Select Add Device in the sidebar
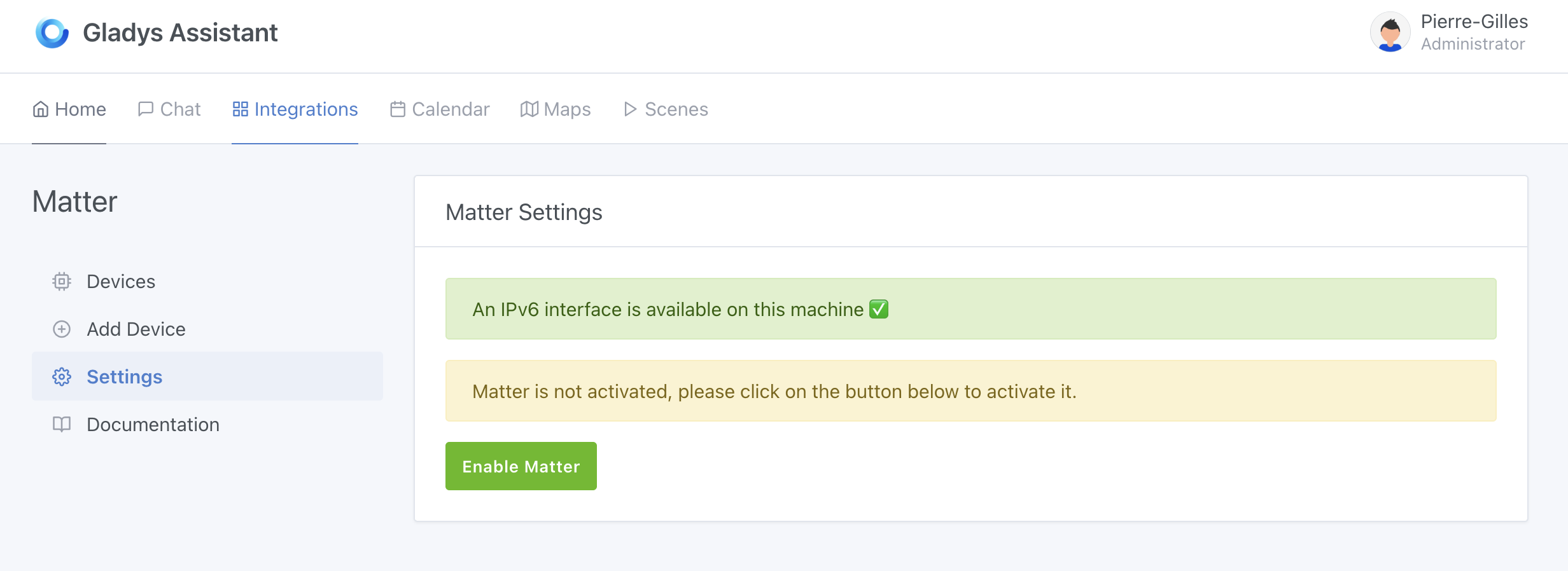 click(x=136, y=329)
